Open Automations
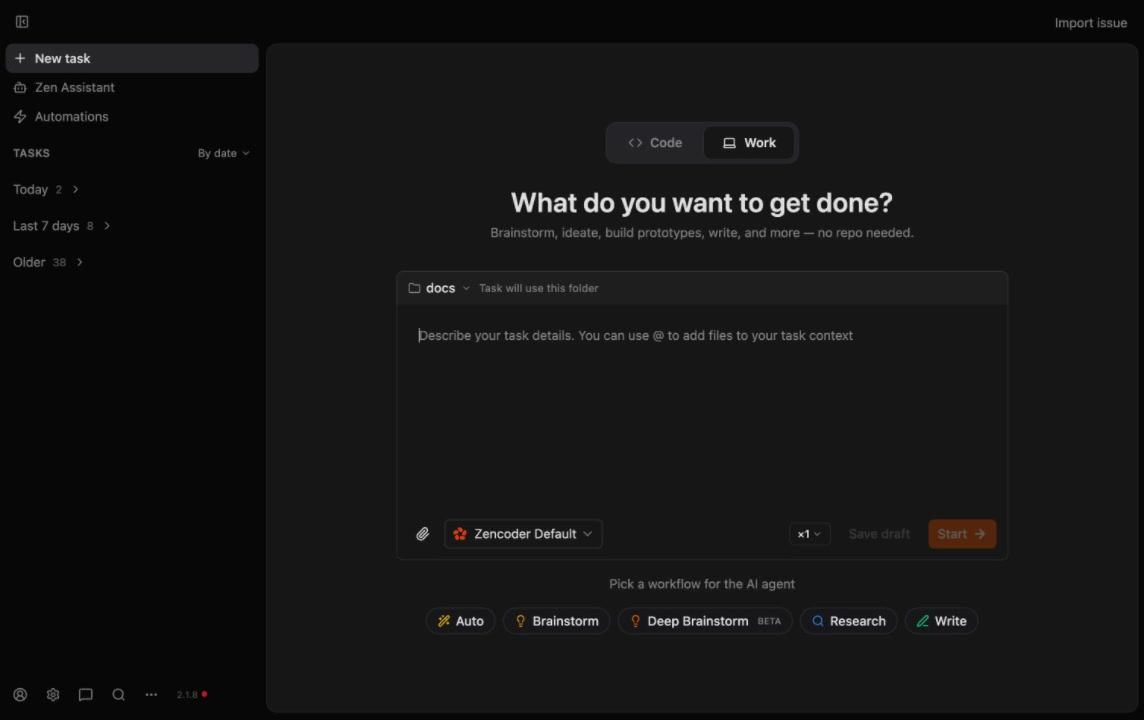Screen dimensions: 1144x720 point(132,117)
